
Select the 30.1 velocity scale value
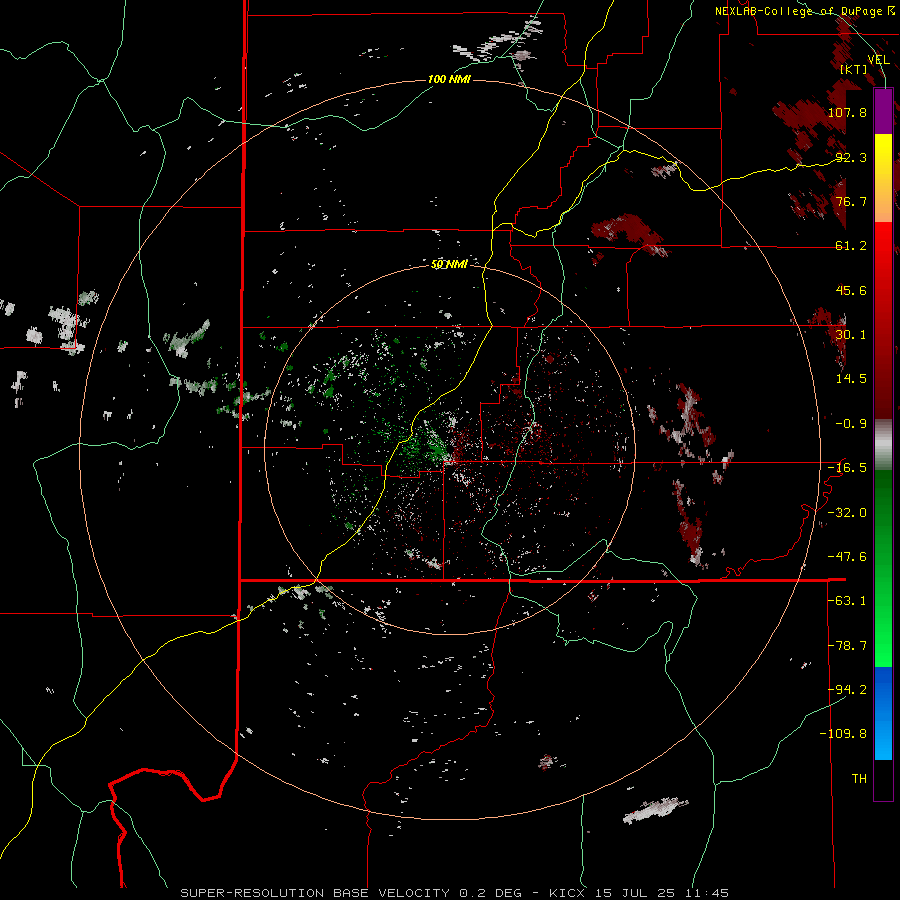click(x=851, y=335)
